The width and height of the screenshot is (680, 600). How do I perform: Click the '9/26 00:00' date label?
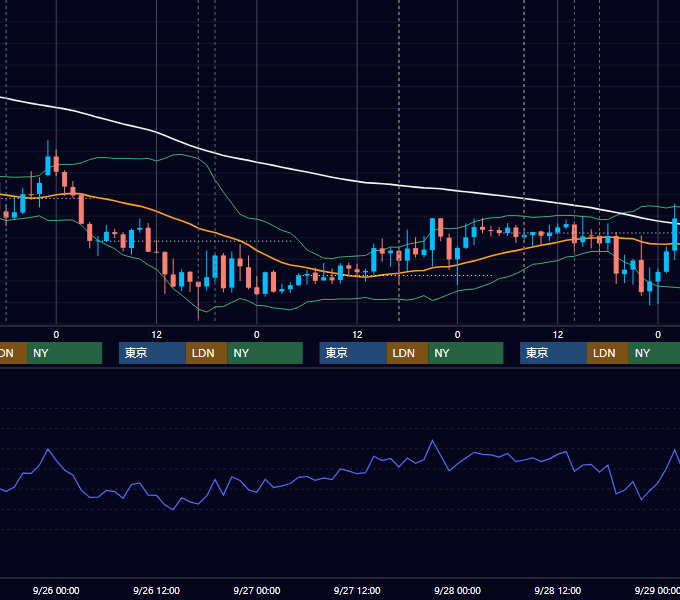(56, 590)
